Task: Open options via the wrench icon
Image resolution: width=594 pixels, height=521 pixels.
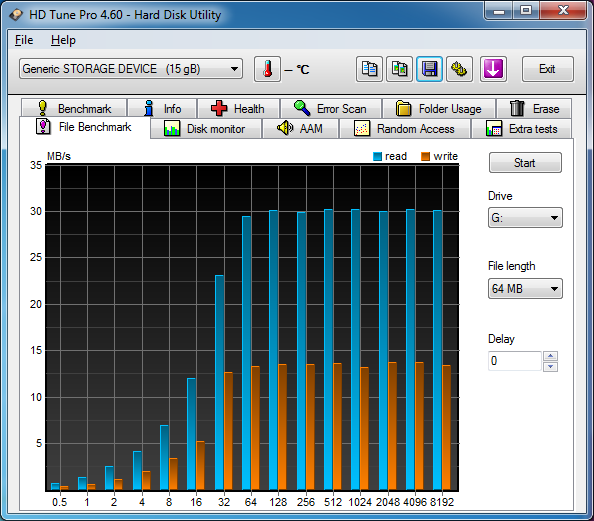Action: (x=459, y=69)
